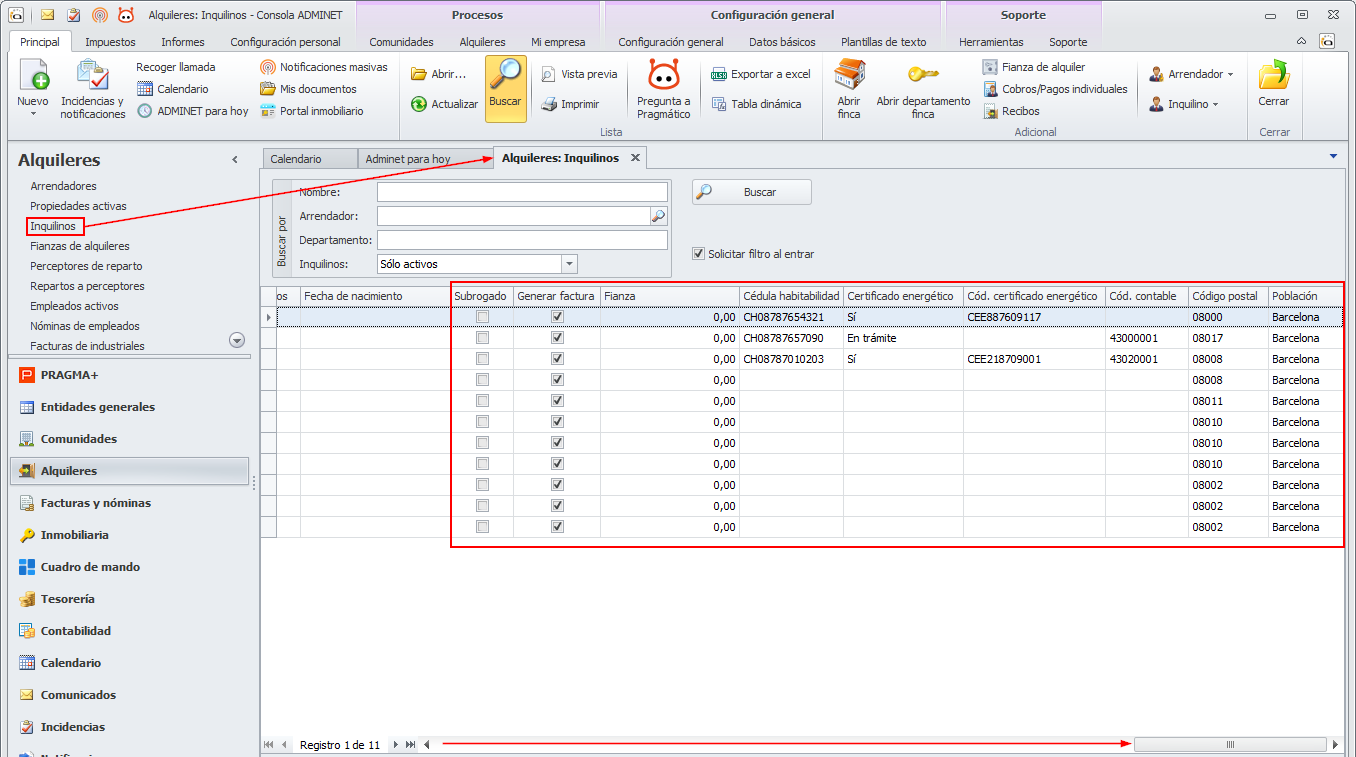Open Fianzas de alquileres link in sidebar
Image resolution: width=1356 pixels, height=757 pixels.
click(80, 246)
